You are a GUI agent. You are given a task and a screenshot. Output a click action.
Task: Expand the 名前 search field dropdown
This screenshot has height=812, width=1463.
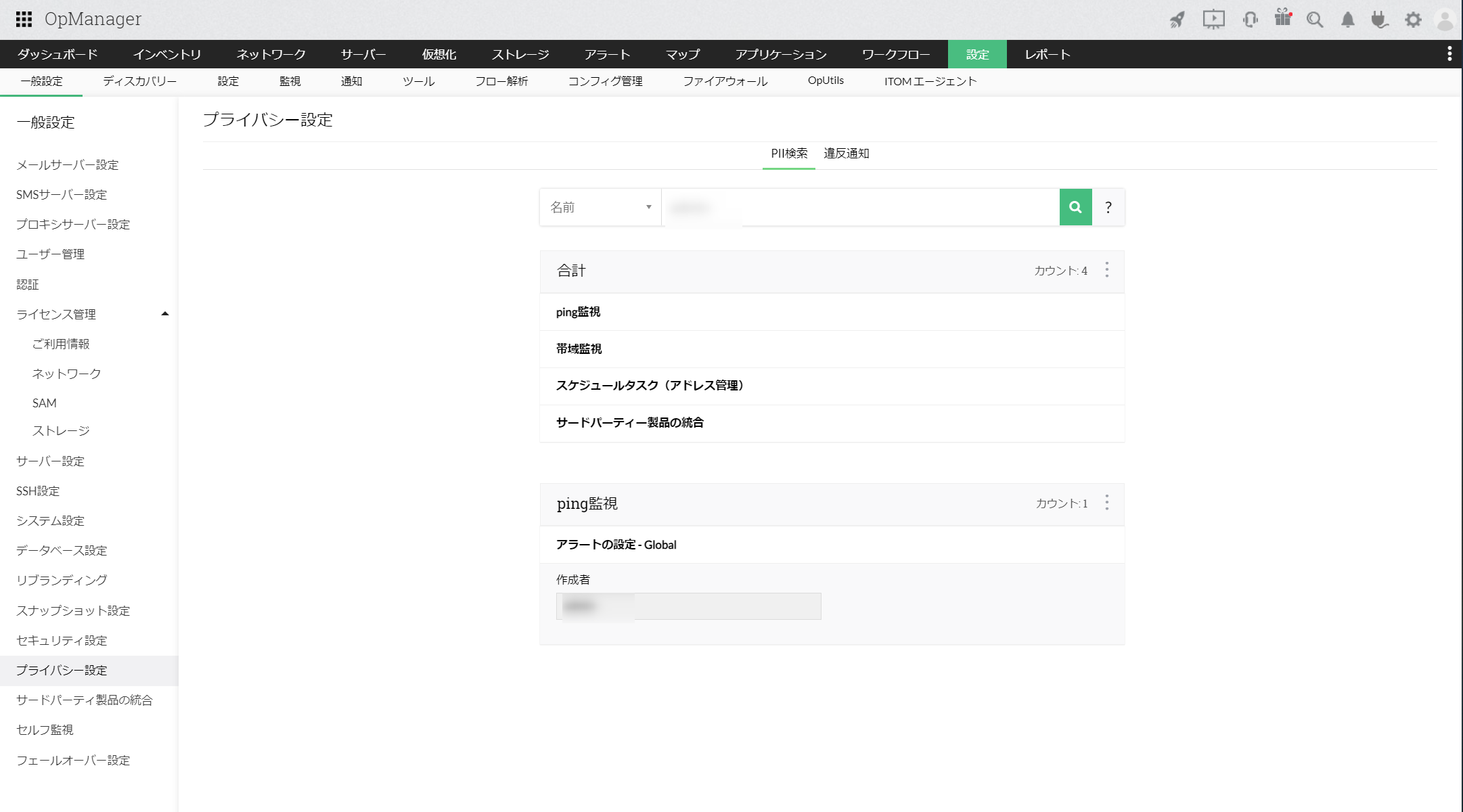[x=648, y=207]
